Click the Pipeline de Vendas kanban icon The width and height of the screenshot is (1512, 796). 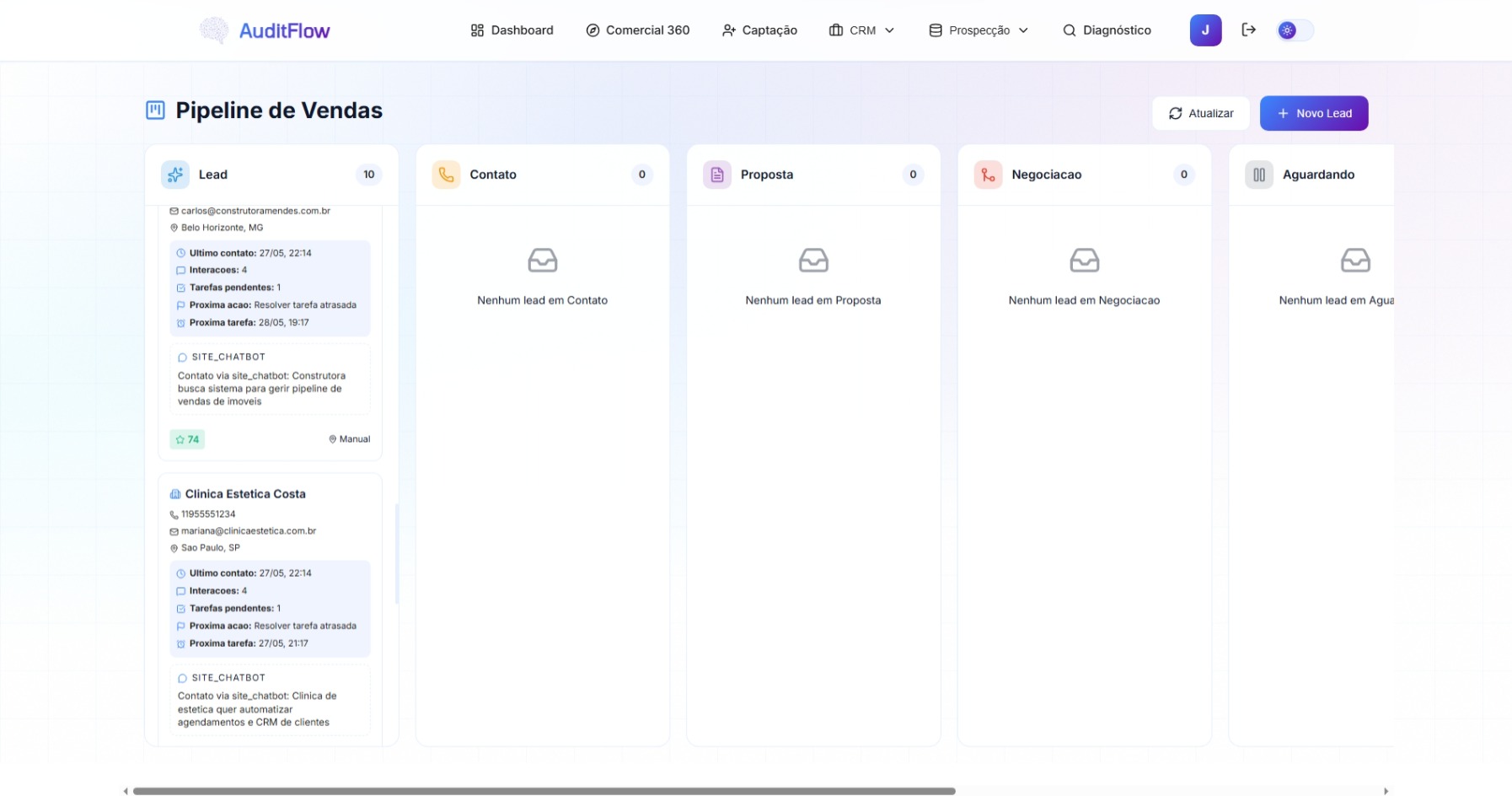[155, 110]
